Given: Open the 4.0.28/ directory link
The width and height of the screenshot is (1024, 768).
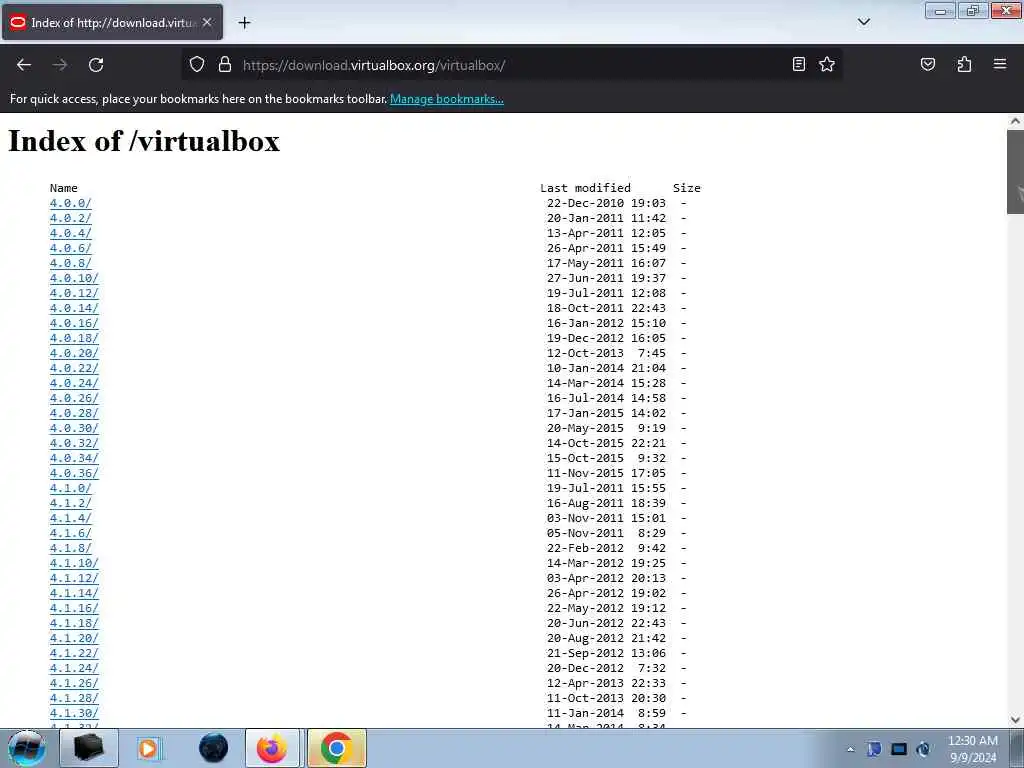Looking at the screenshot, I should tap(74, 413).
